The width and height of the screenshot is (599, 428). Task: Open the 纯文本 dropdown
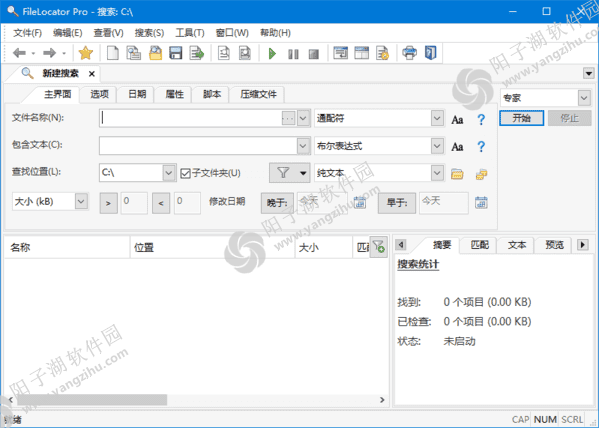click(437, 173)
